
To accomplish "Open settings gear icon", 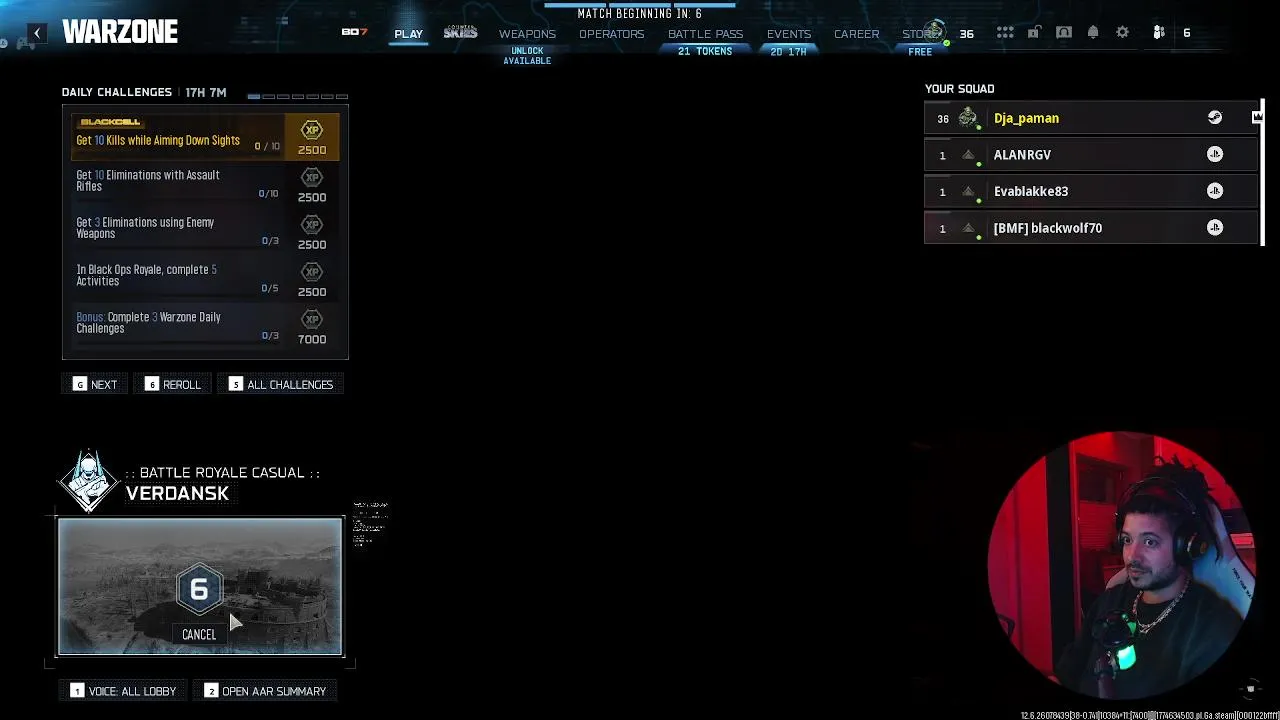I will pyautogui.click(x=1123, y=33).
